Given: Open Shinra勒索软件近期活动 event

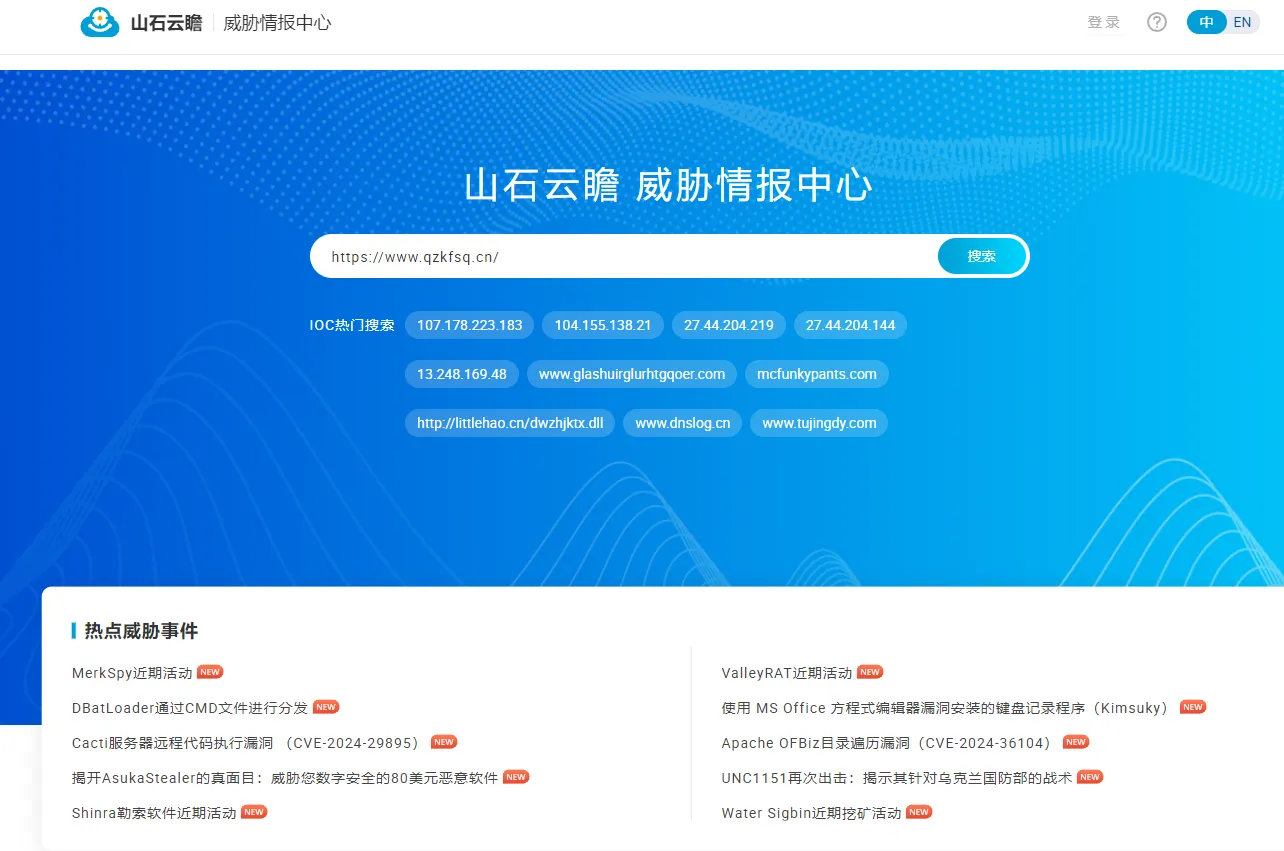Looking at the screenshot, I should pyautogui.click(x=154, y=813).
